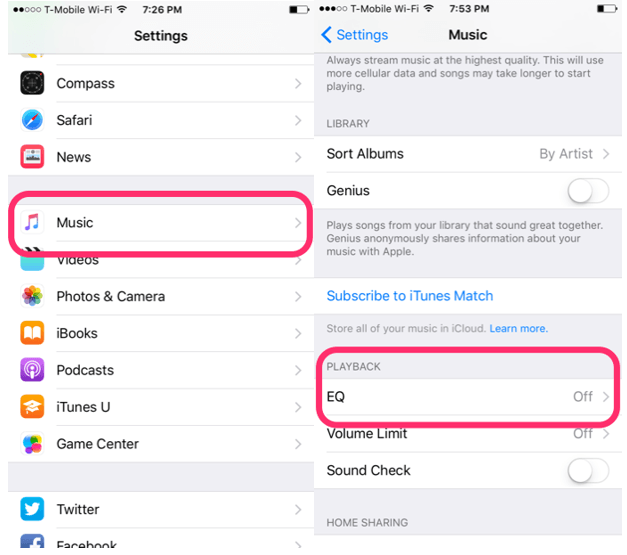This screenshot has height=555, width=627.
Task: Tap Subscribe to iTunes Match
Action: click(410, 296)
